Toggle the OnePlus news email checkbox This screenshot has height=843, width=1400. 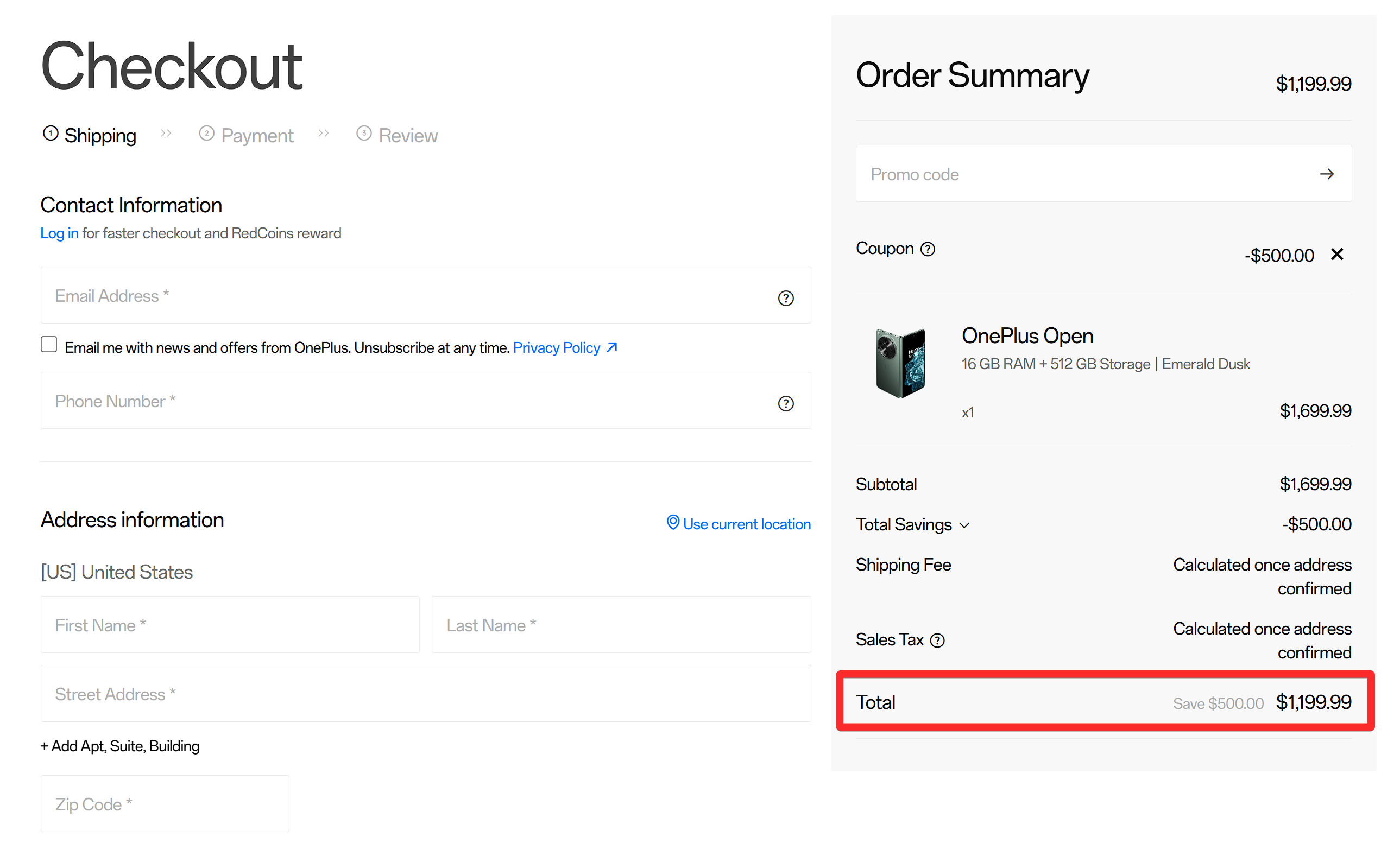click(49, 344)
